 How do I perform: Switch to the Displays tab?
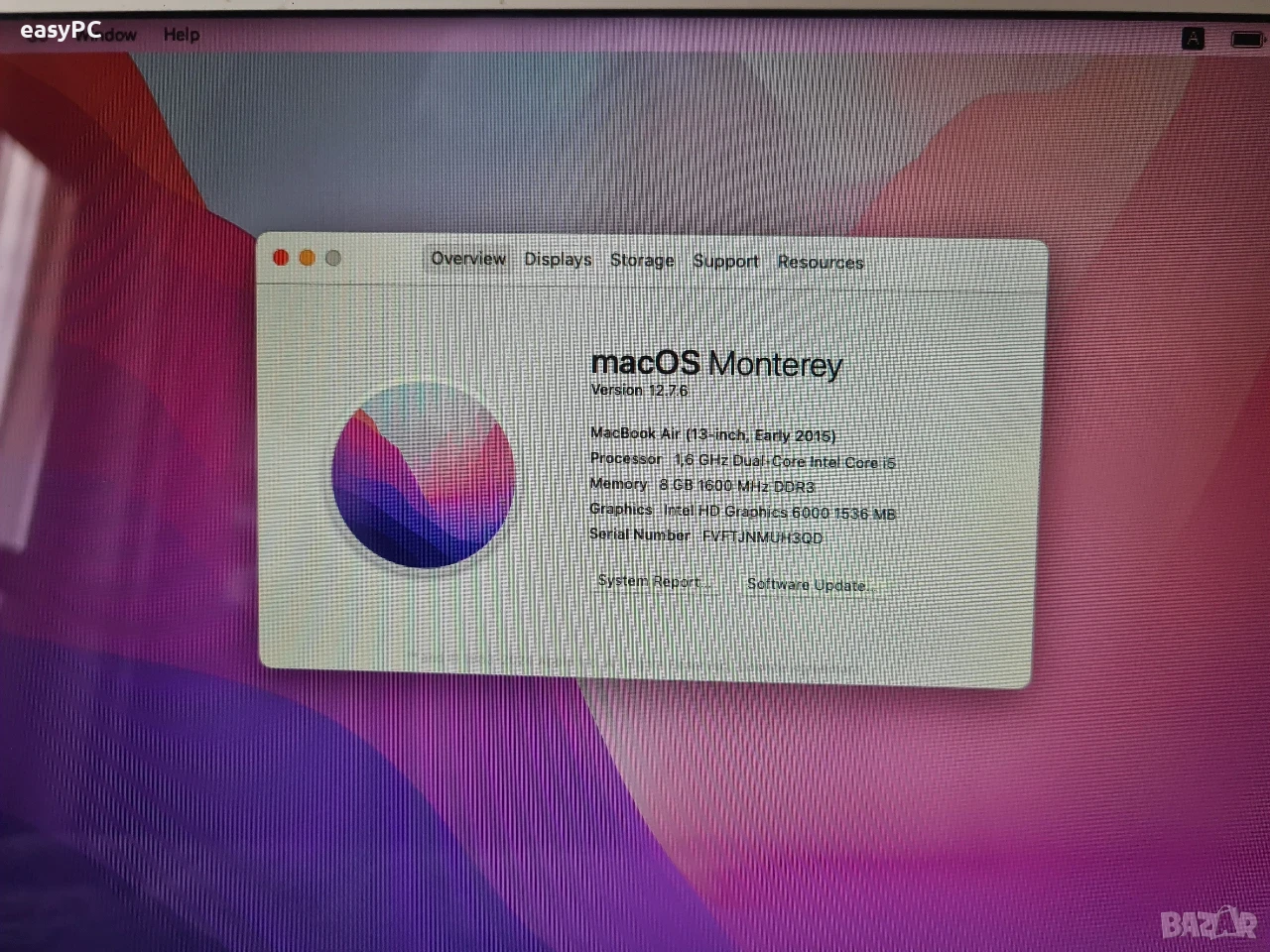pyautogui.click(x=558, y=260)
